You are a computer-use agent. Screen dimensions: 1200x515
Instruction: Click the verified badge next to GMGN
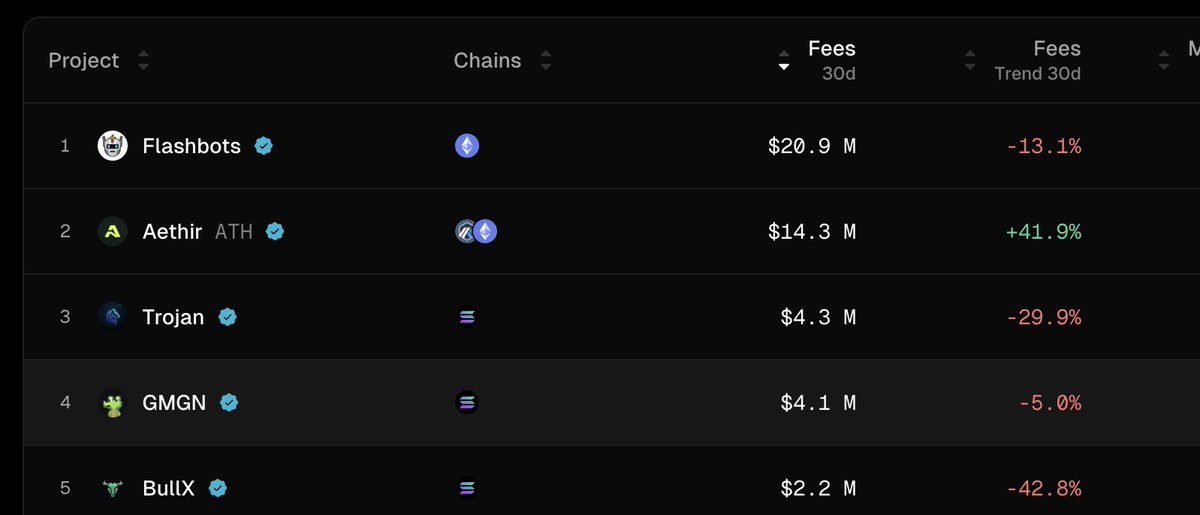coord(229,403)
